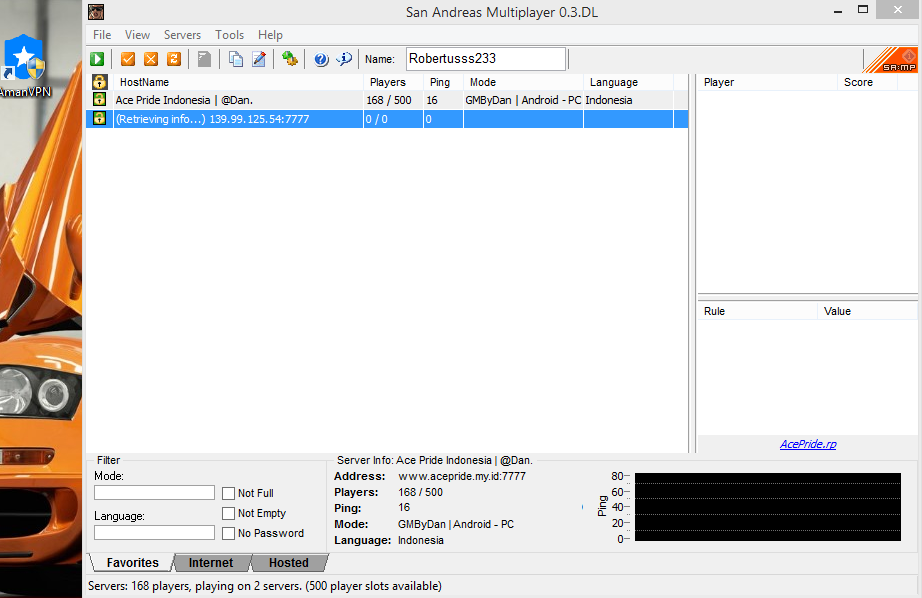
Task: Sort servers by Ping column
Action: (443, 82)
